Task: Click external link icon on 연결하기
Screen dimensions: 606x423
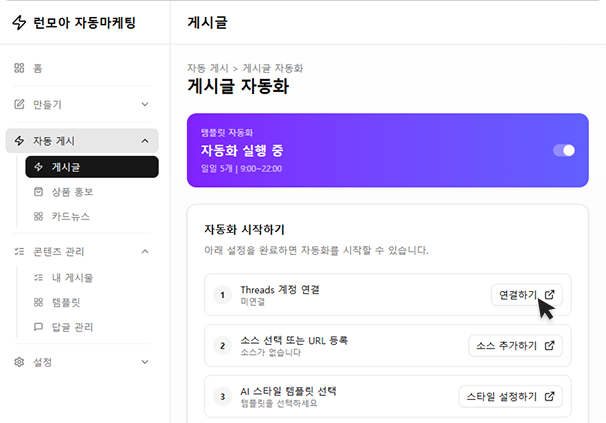Action: (549, 295)
